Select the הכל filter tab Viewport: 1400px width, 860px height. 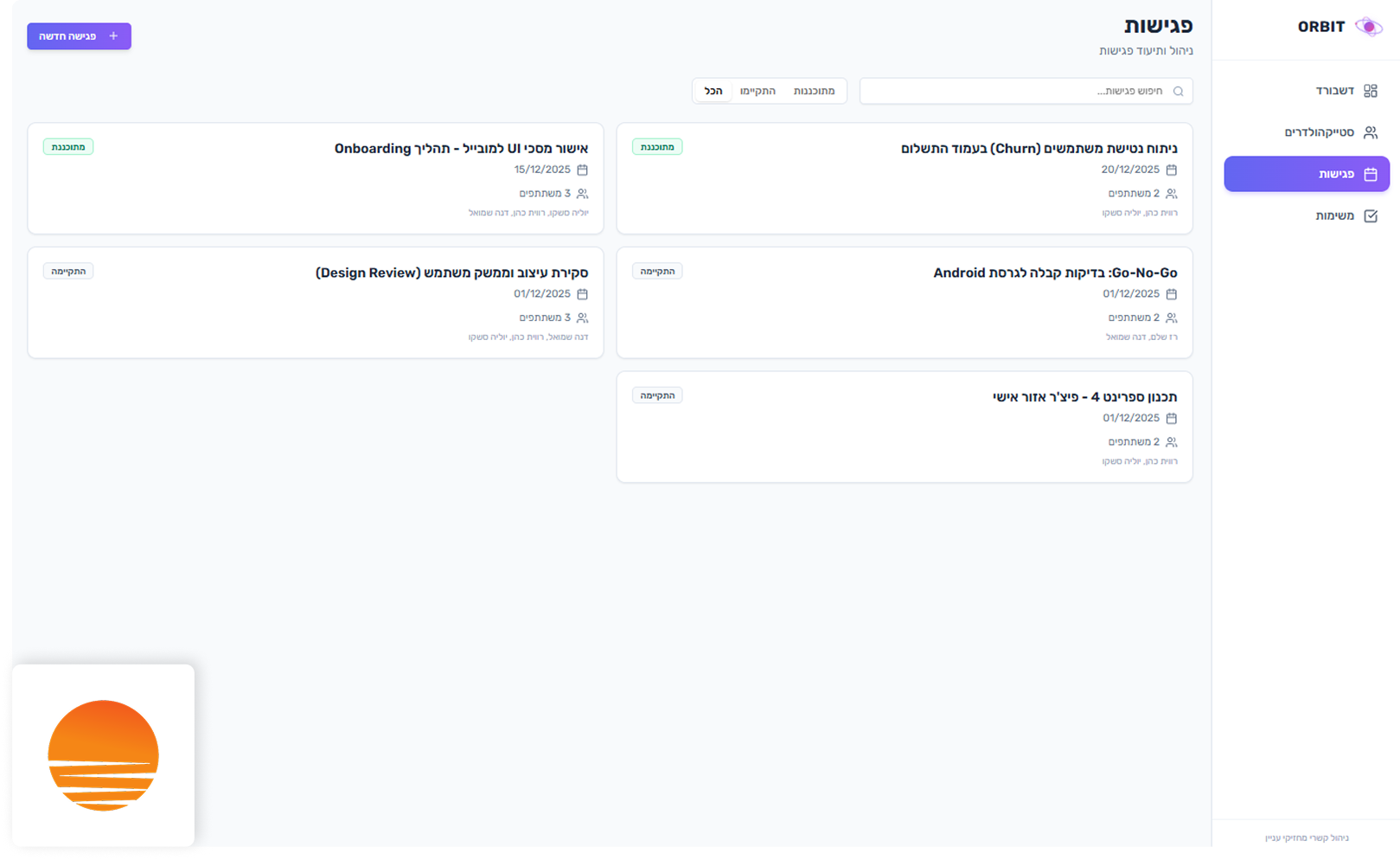[x=713, y=92]
